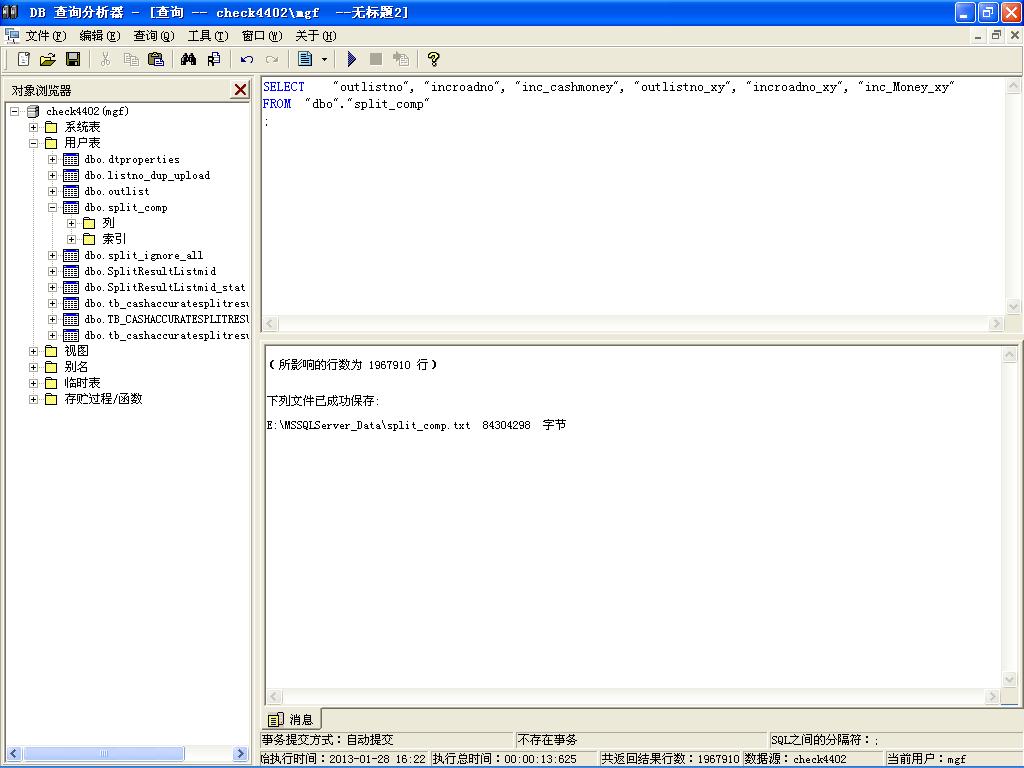Image resolution: width=1024 pixels, height=768 pixels.
Task: Select dbo.split_ignore_all in the tree
Action: 144,255
